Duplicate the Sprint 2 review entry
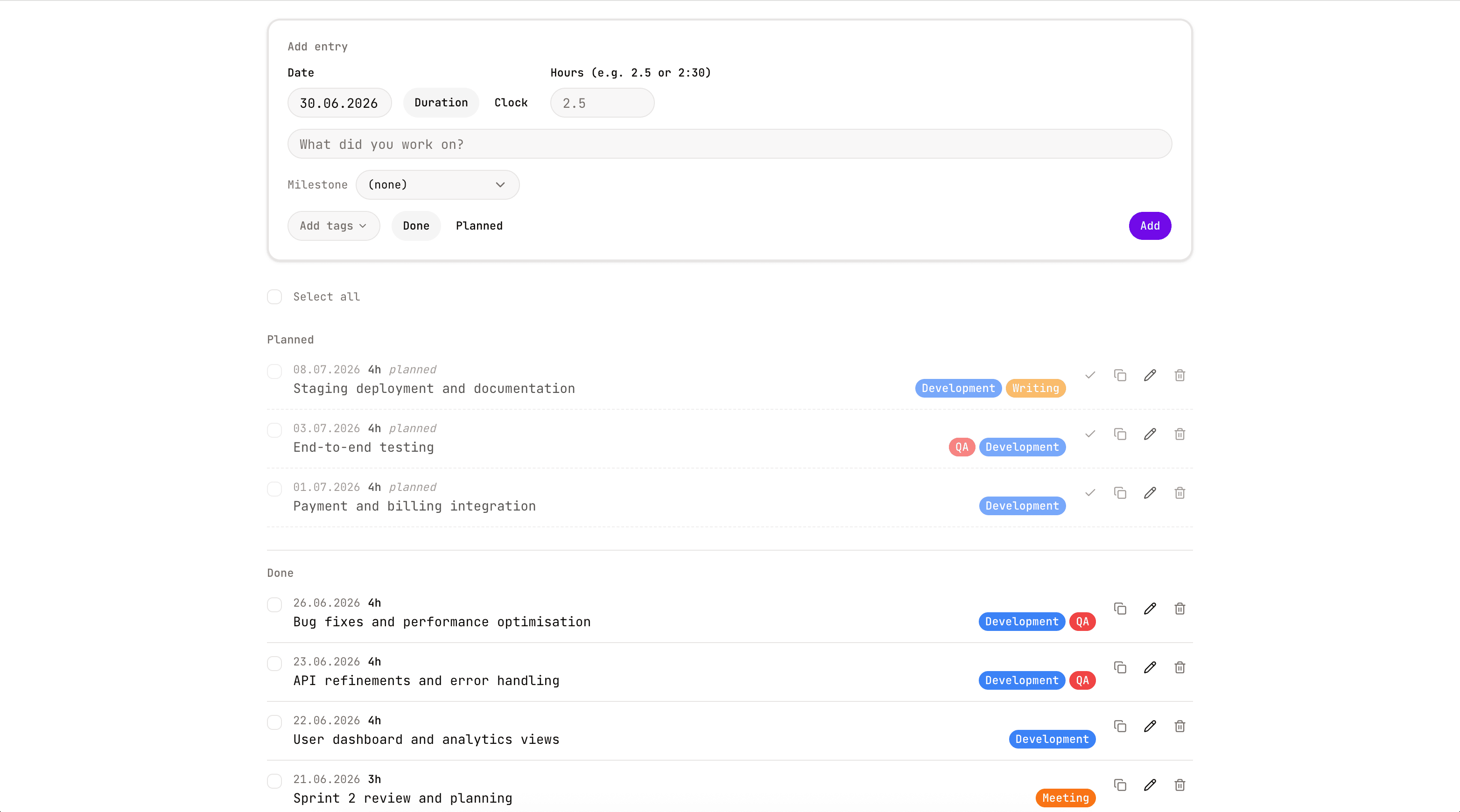This screenshot has width=1460, height=812. click(x=1120, y=785)
